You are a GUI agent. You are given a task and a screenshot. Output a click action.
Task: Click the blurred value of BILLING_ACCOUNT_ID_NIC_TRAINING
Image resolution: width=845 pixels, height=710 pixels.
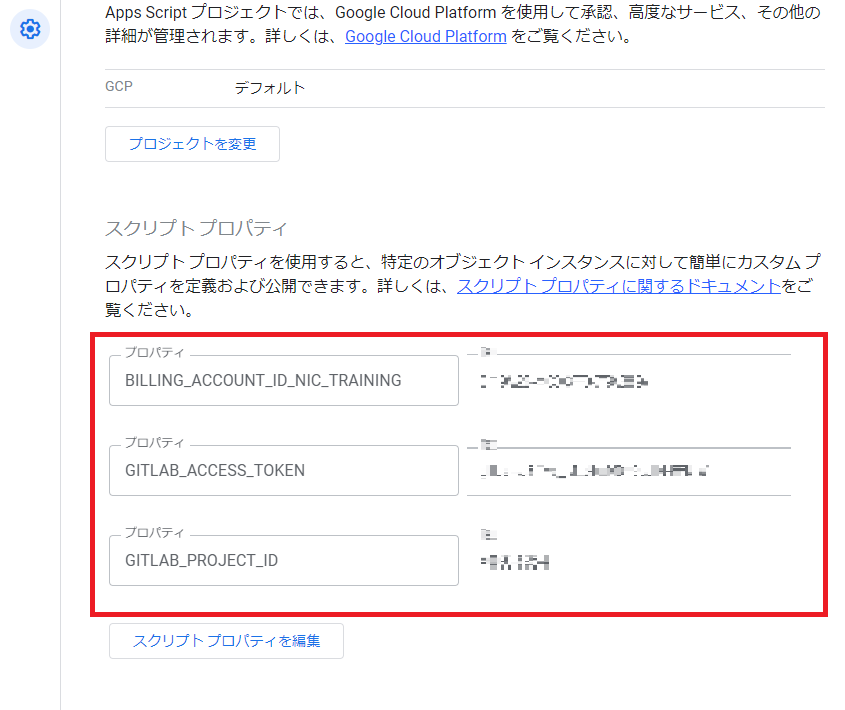click(x=564, y=382)
